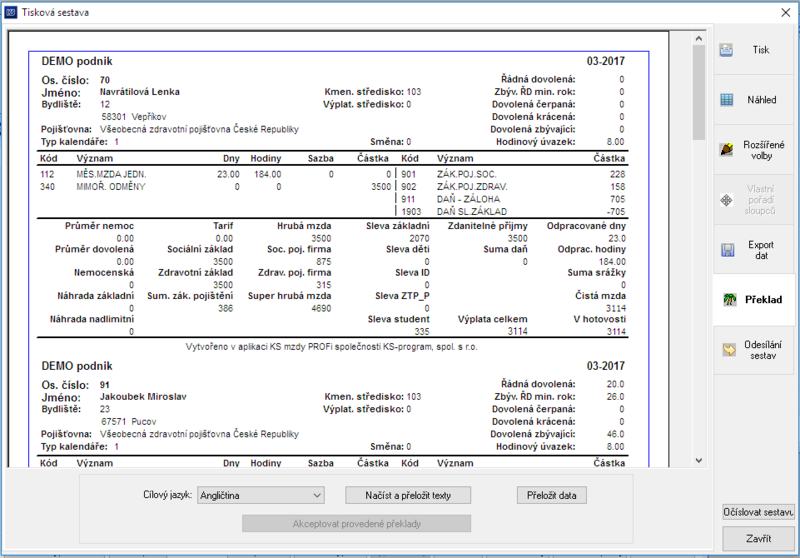Open the Cílový jazyk dropdown

coord(261,495)
